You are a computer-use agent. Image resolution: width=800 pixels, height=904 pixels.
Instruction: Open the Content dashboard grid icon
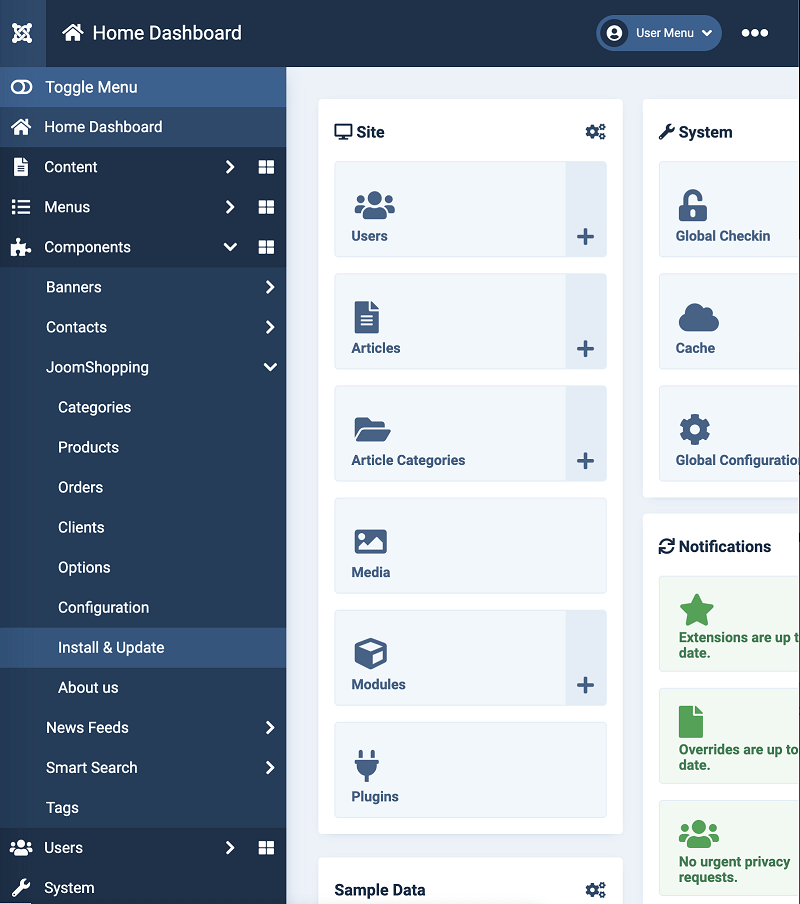click(x=266, y=167)
